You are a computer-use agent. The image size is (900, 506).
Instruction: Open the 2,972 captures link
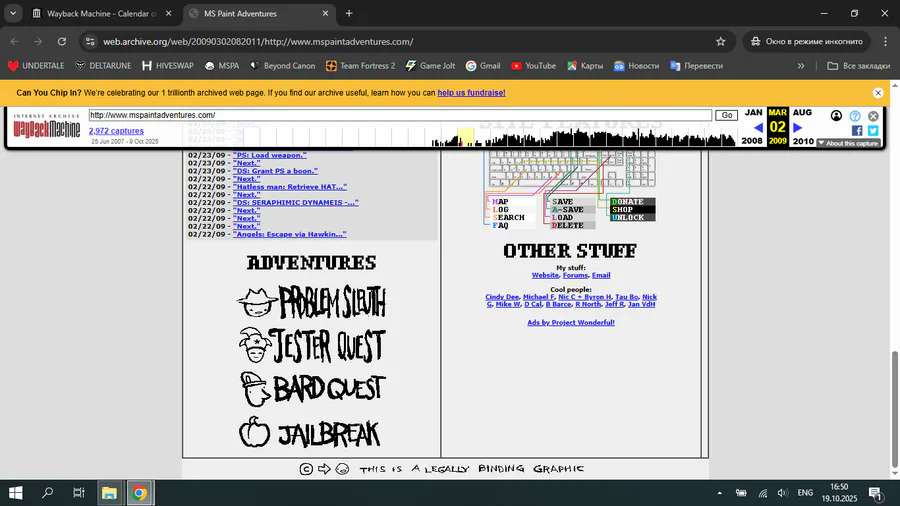(x=116, y=131)
